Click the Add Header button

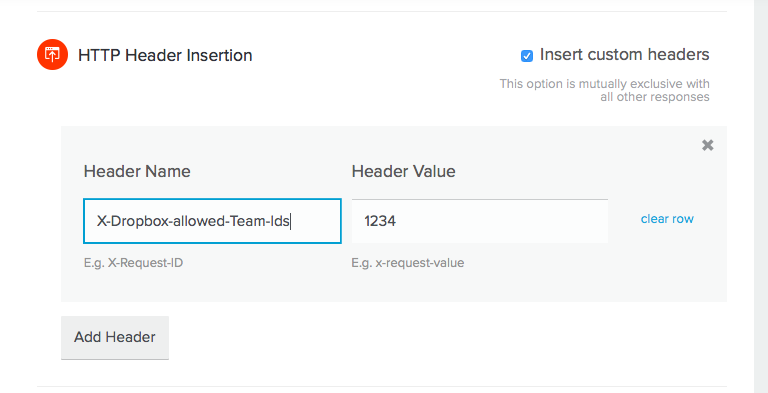click(115, 338)
